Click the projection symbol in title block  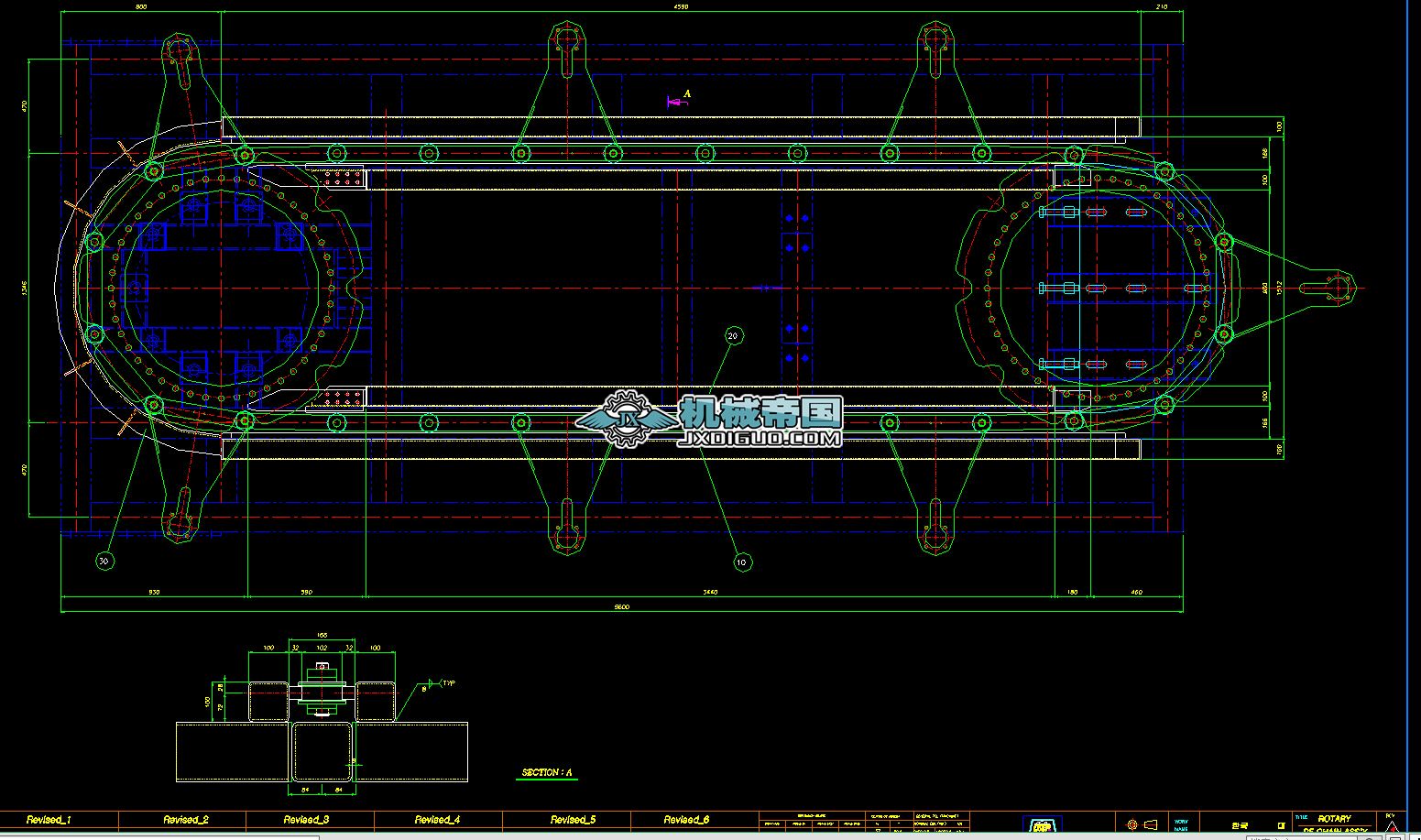1142,824
